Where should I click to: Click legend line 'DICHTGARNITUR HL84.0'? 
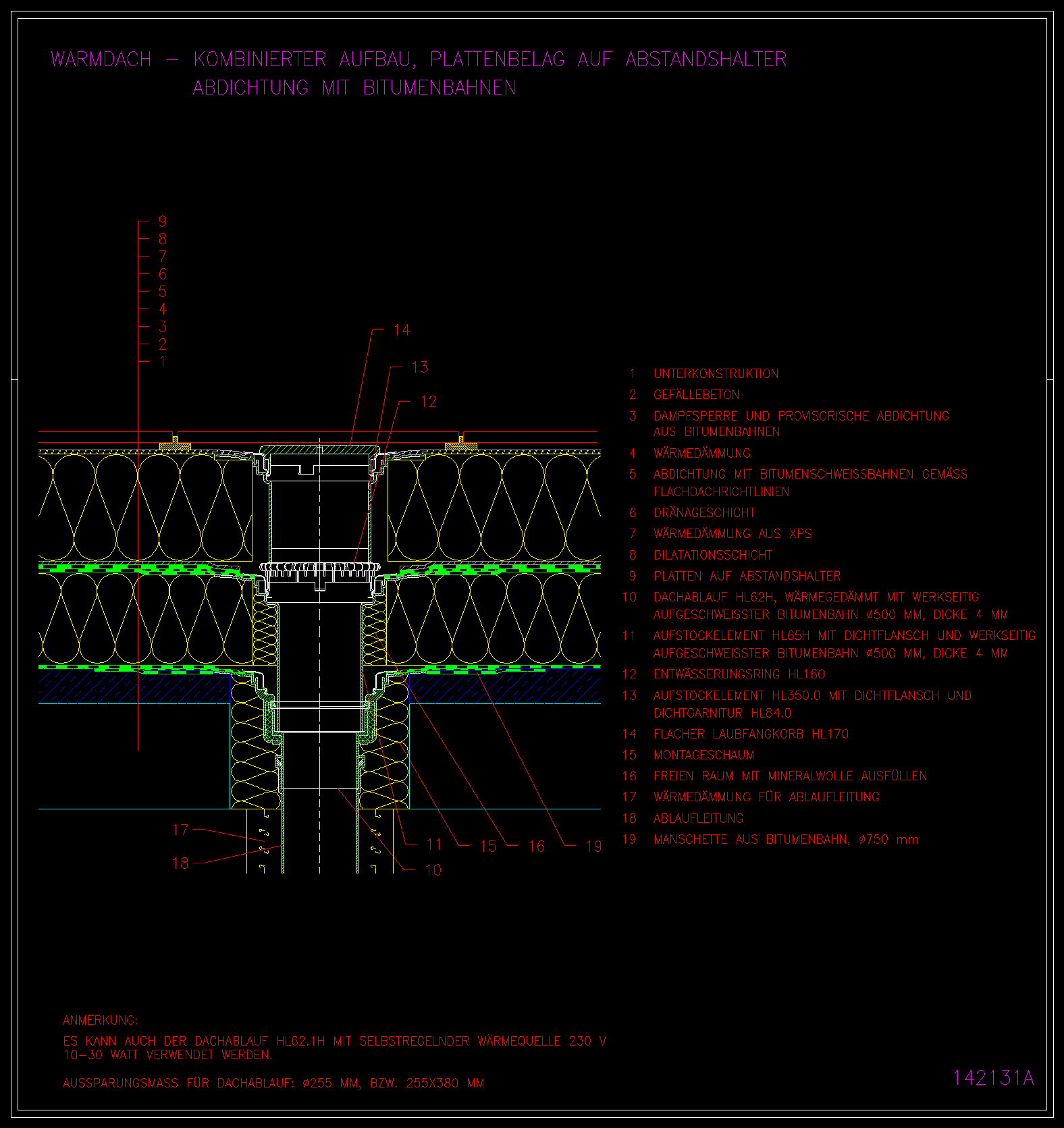coord(722,713)
